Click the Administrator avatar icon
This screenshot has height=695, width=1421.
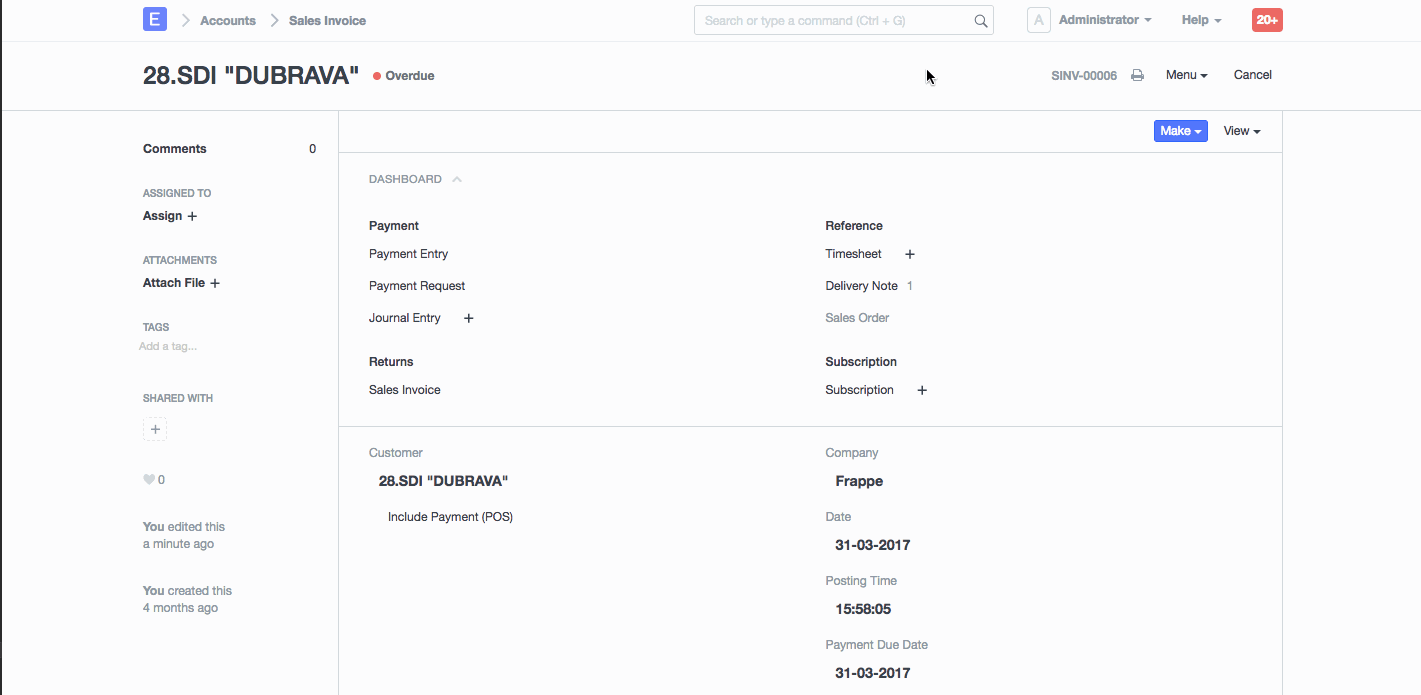point(1039,20)
